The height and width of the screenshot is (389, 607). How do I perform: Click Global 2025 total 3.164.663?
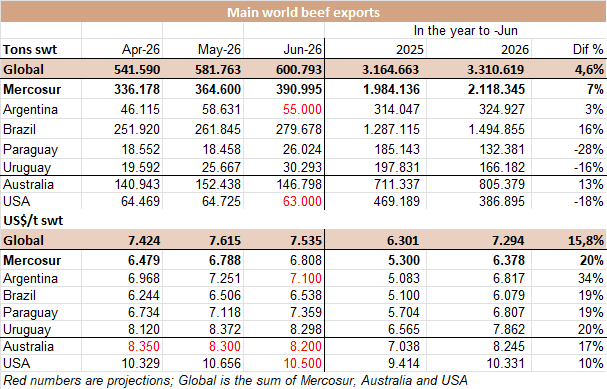[x=390, y=70]
